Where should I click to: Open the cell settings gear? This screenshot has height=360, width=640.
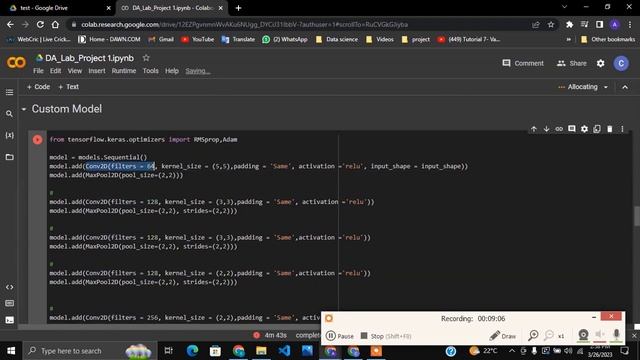tap(584, 129)
